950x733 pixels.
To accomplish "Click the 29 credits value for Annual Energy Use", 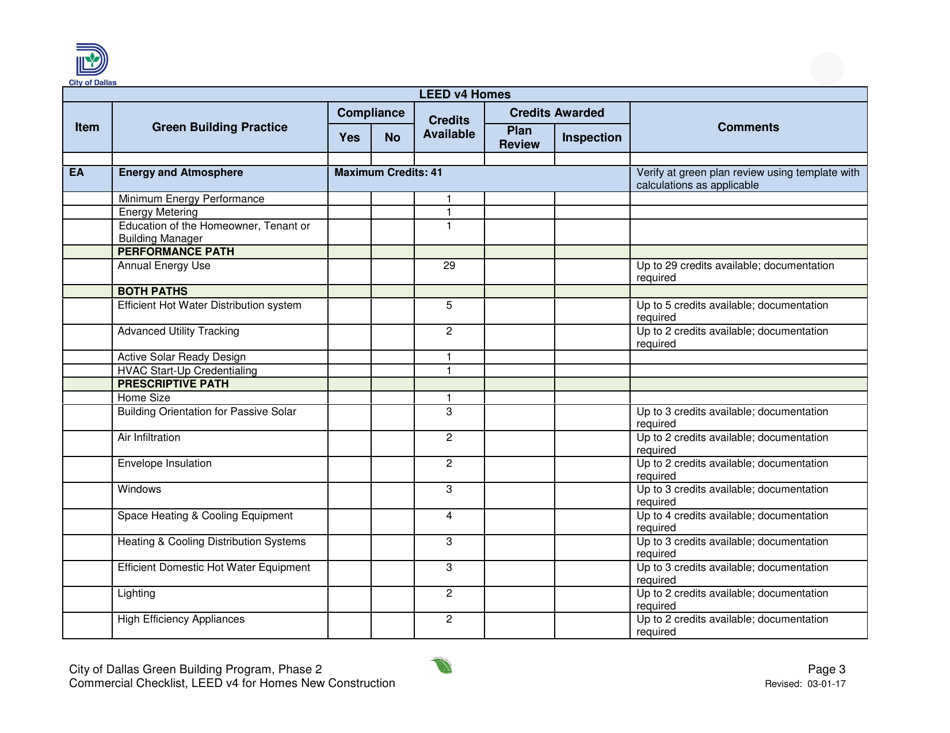I will (446, 265).
